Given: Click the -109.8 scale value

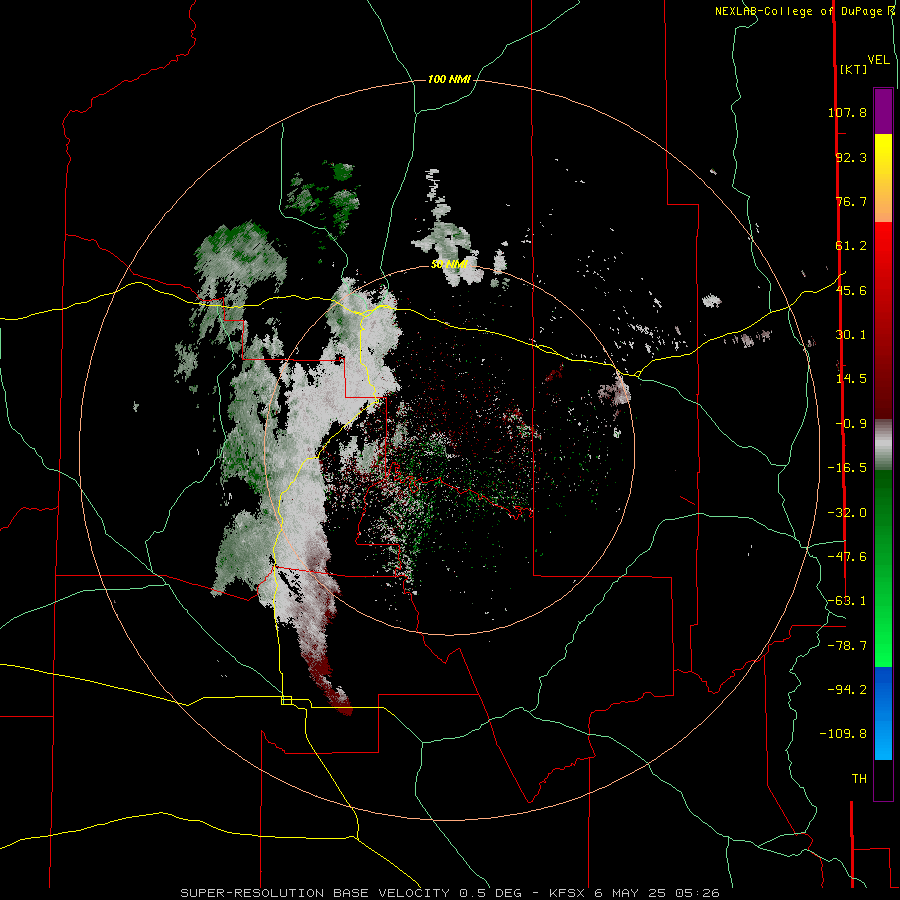Looking at the screenshot, I should coord(843,734).
